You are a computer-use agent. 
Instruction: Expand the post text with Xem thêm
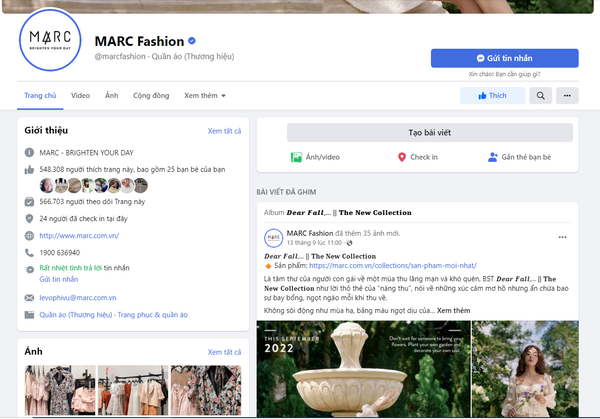[x=453, y=311]
